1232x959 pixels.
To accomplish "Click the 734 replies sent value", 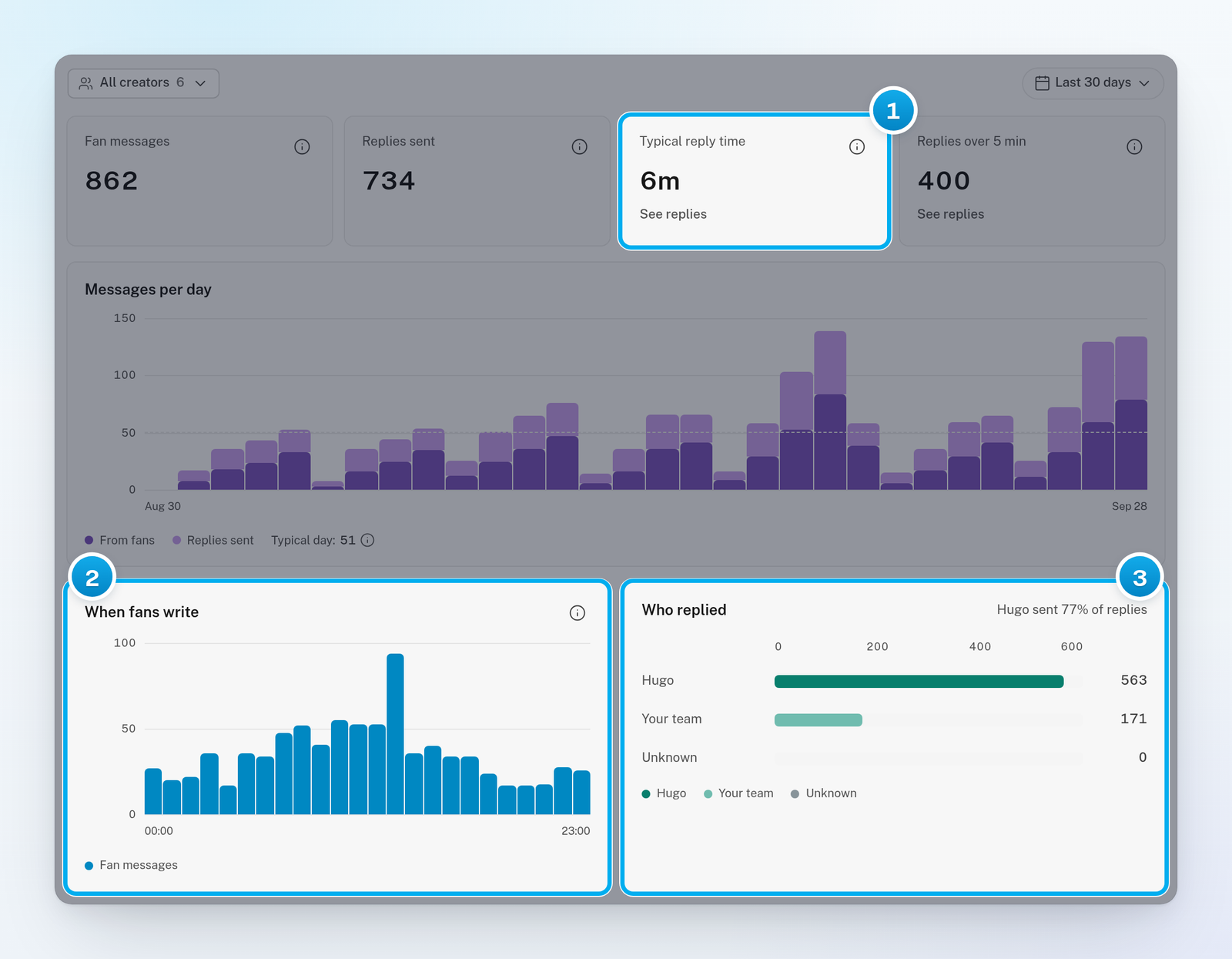I will click(389, 181).
